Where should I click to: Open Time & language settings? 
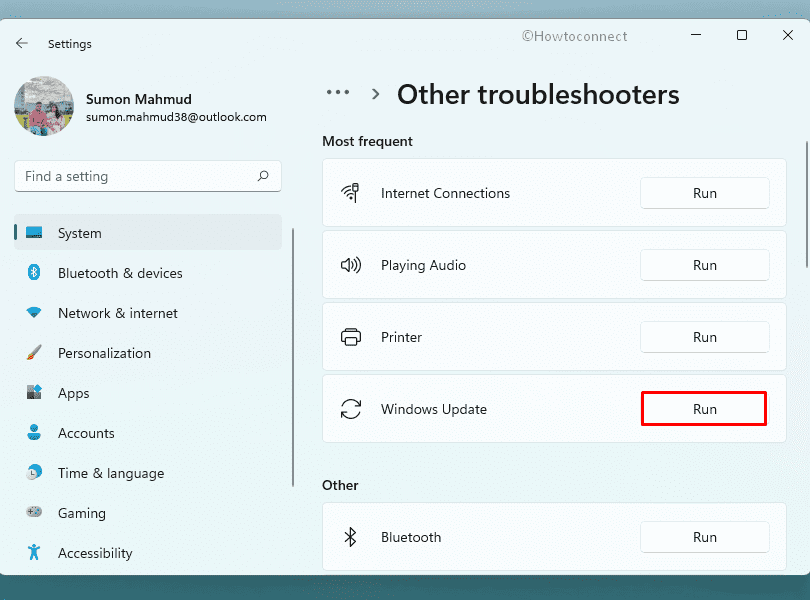point(148,473)
